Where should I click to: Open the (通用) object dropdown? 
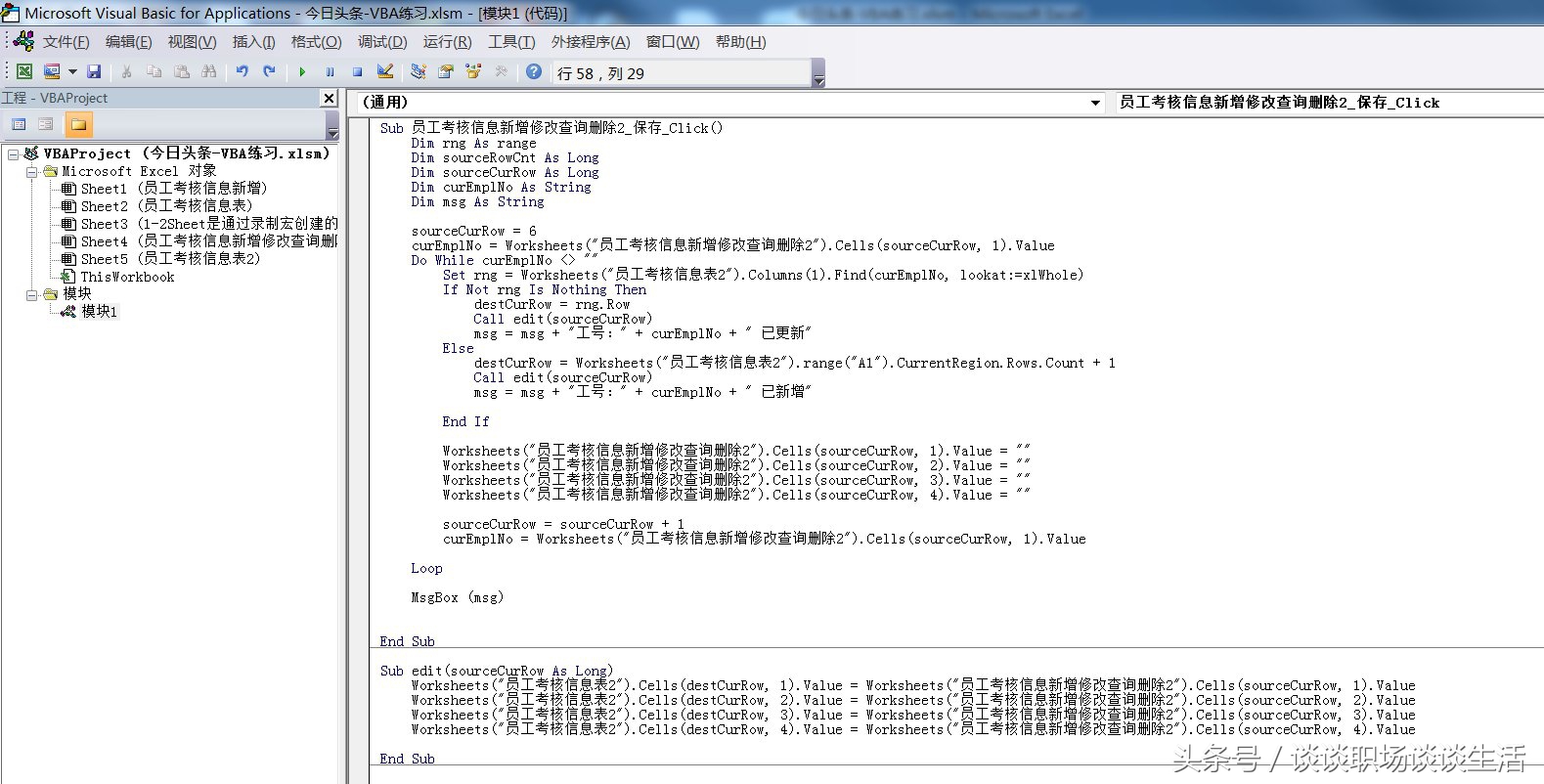[x=1095, y=103]
